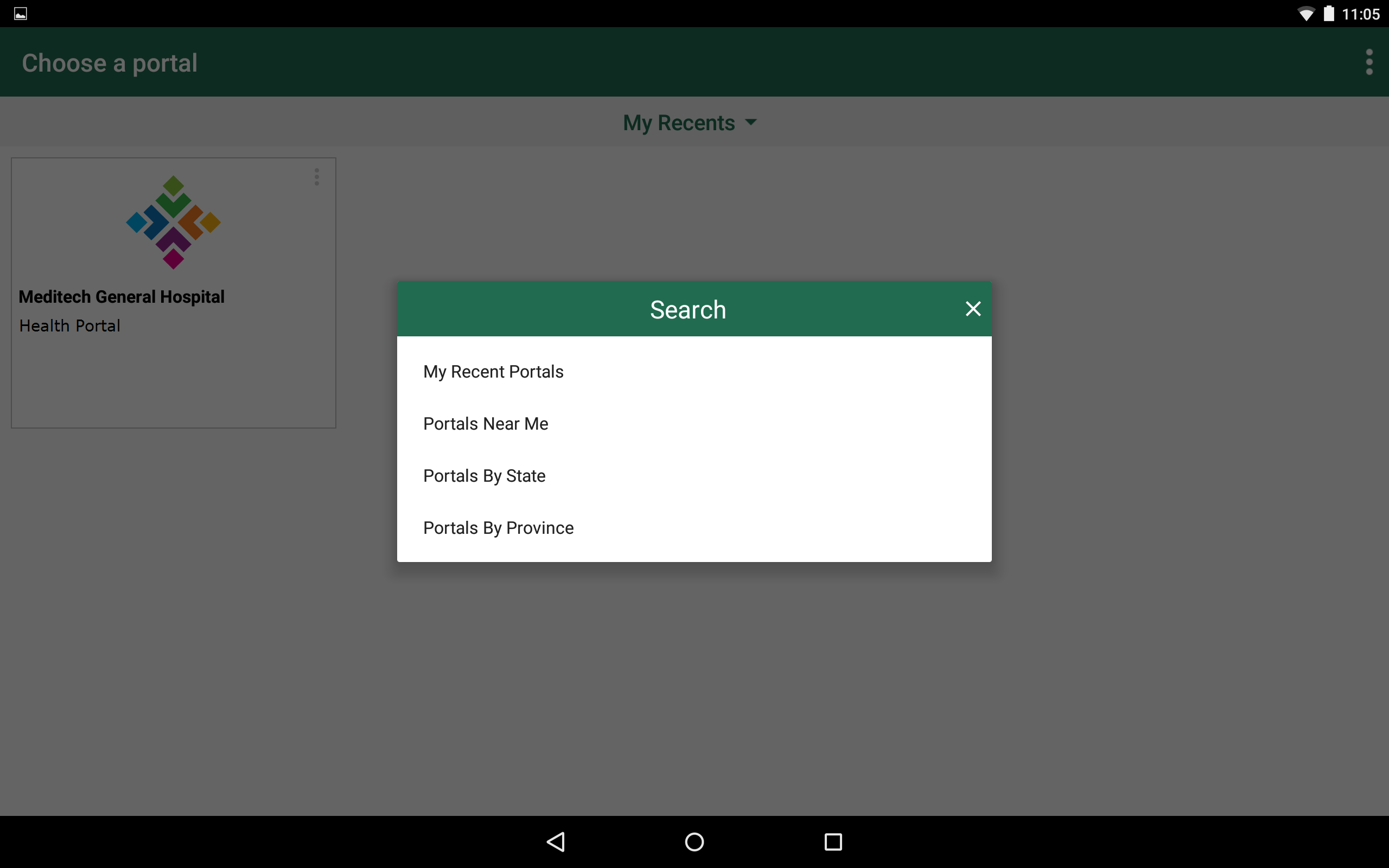
Task: Open the app overflow menu icon
Action: point(1369,62)
